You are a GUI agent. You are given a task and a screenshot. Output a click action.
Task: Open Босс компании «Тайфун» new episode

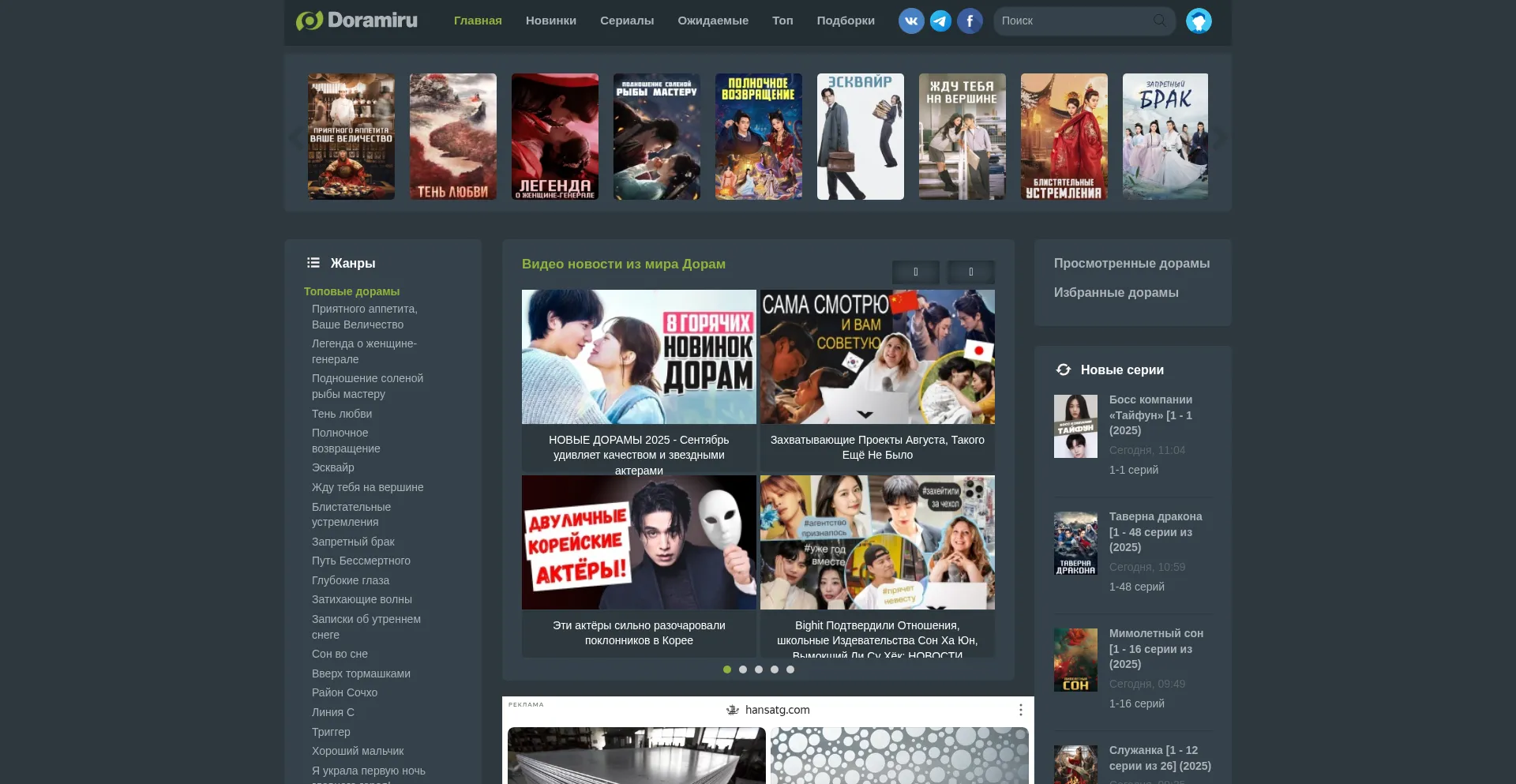click(x=1150, y=415)
